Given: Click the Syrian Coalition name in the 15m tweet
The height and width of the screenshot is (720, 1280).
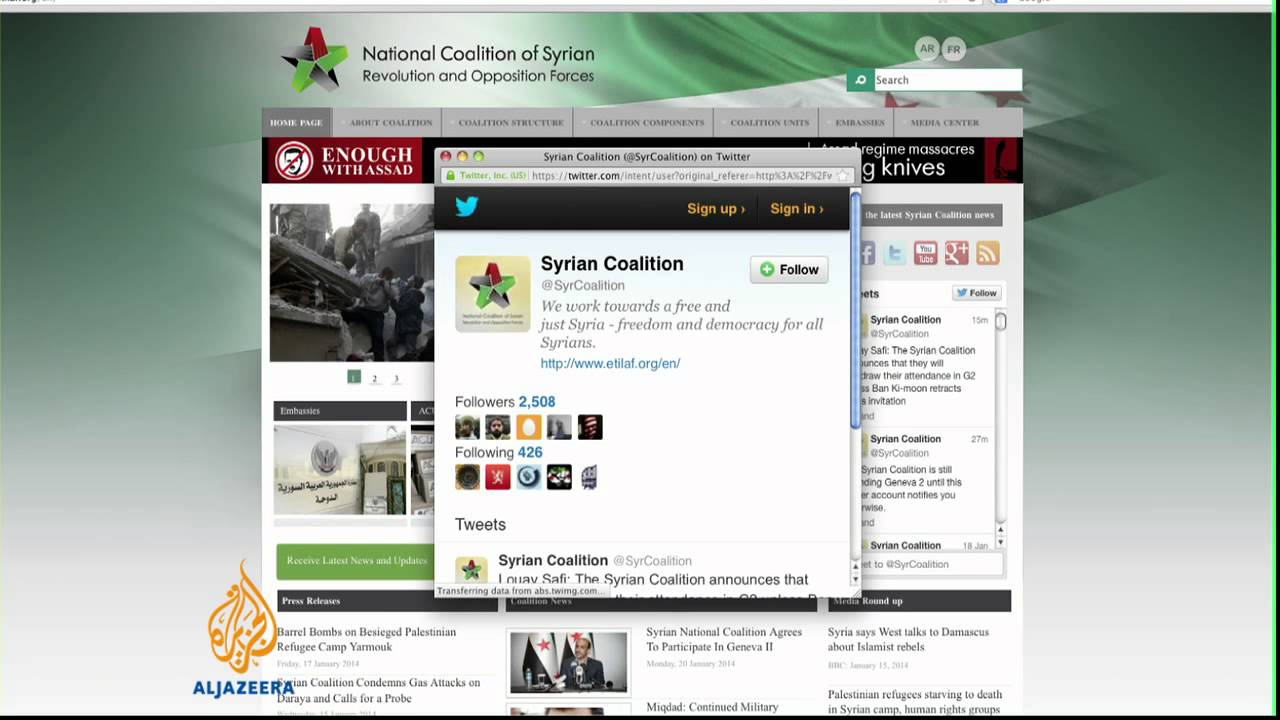Looking at the screenshot, I should coord(905,320).
